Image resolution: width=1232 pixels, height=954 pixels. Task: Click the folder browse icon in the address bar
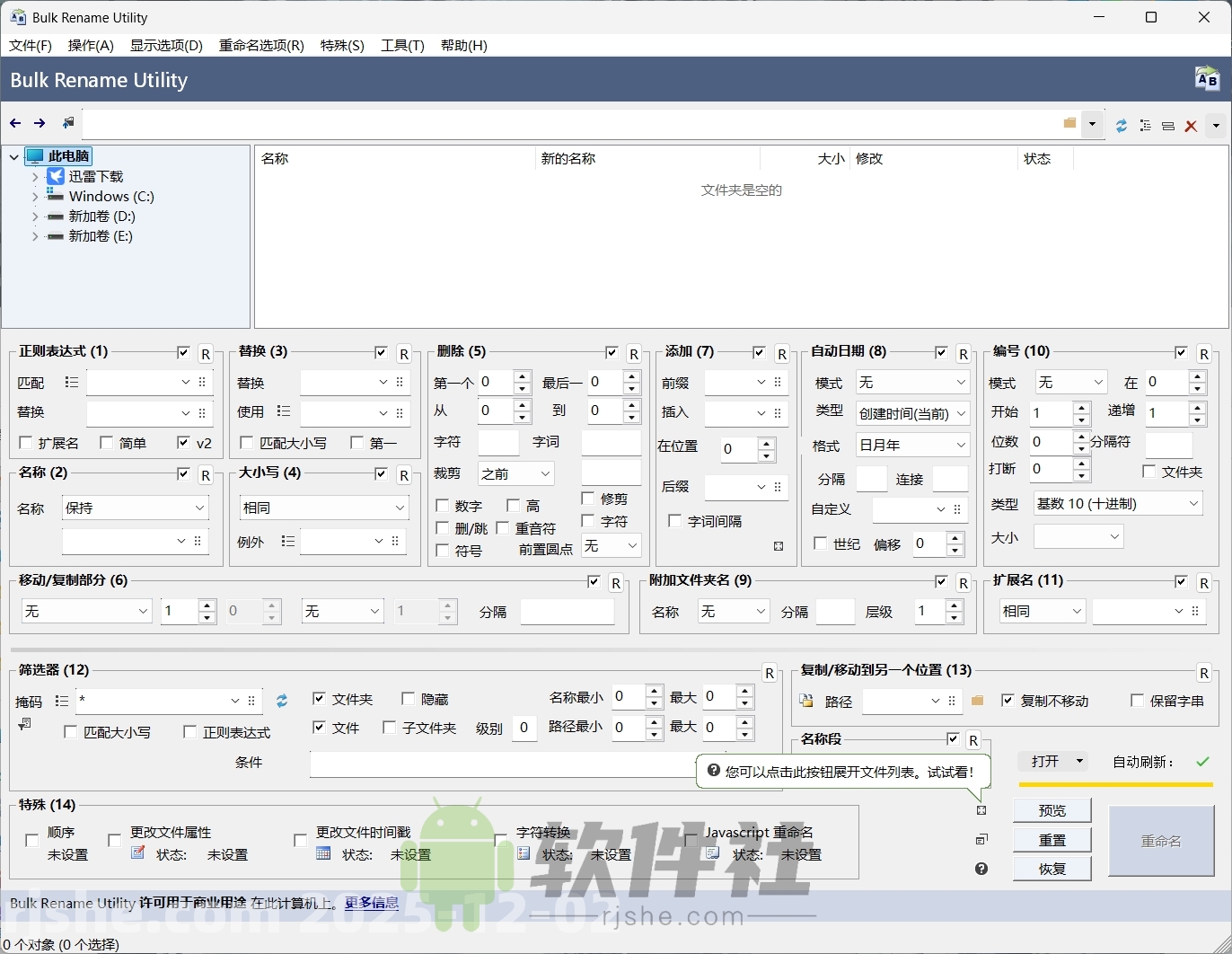1069,124
